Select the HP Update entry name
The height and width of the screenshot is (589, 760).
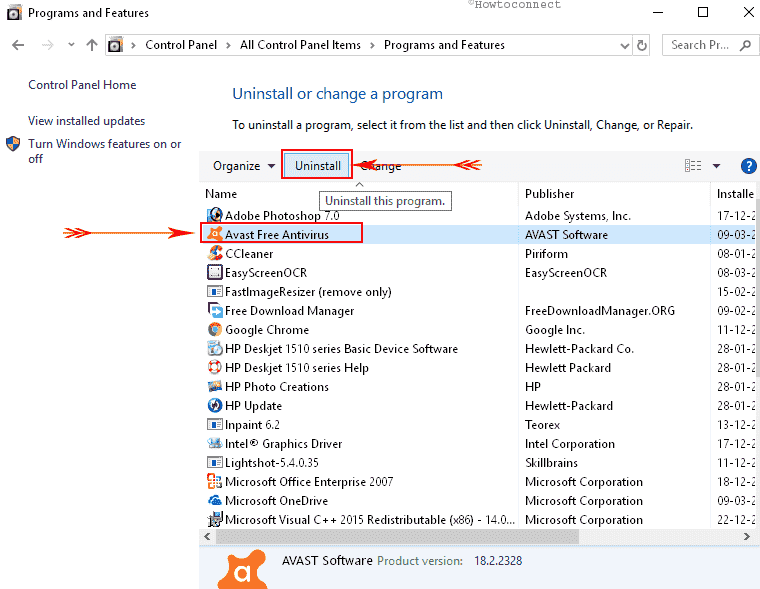(x=253, y=405)
